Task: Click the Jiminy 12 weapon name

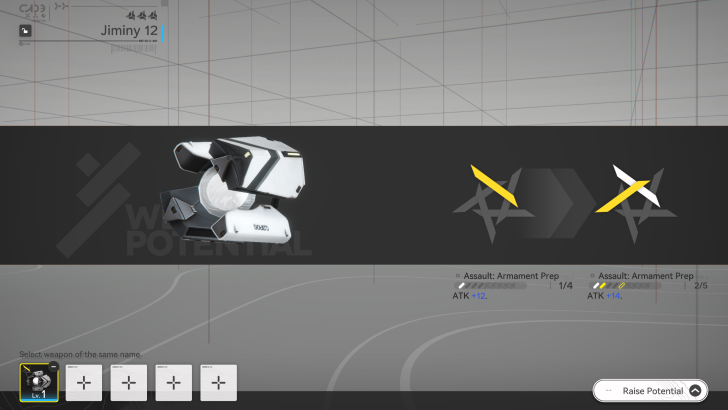Action: tap(128, 31)
